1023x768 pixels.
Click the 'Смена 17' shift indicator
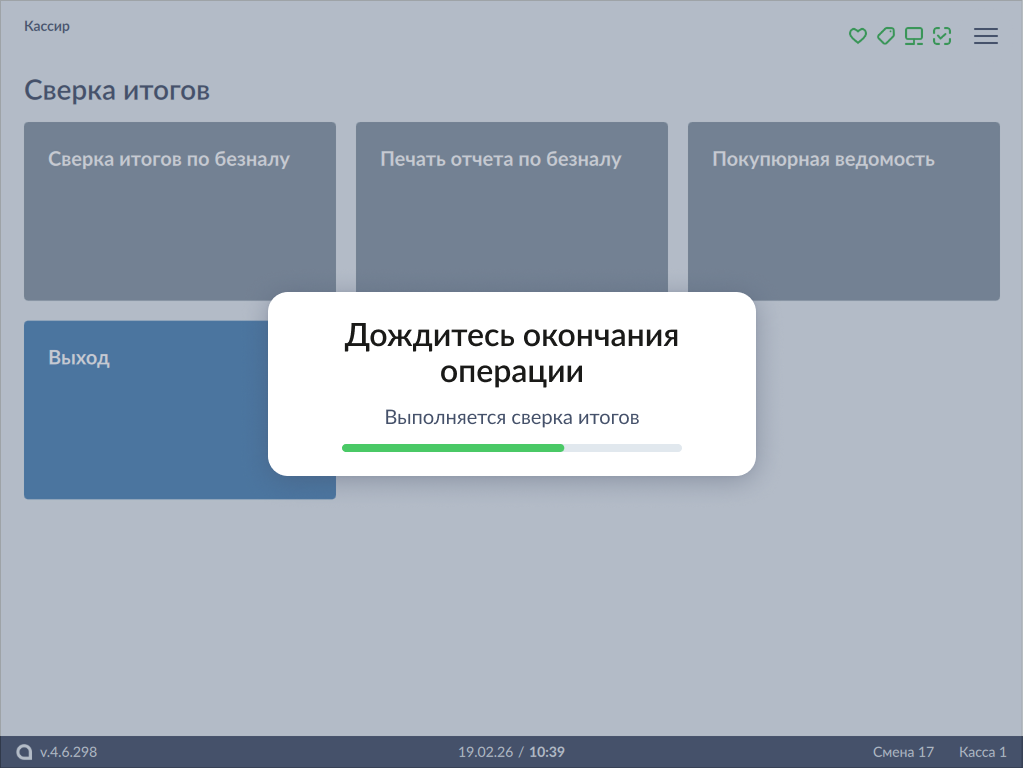coord(903,752)
